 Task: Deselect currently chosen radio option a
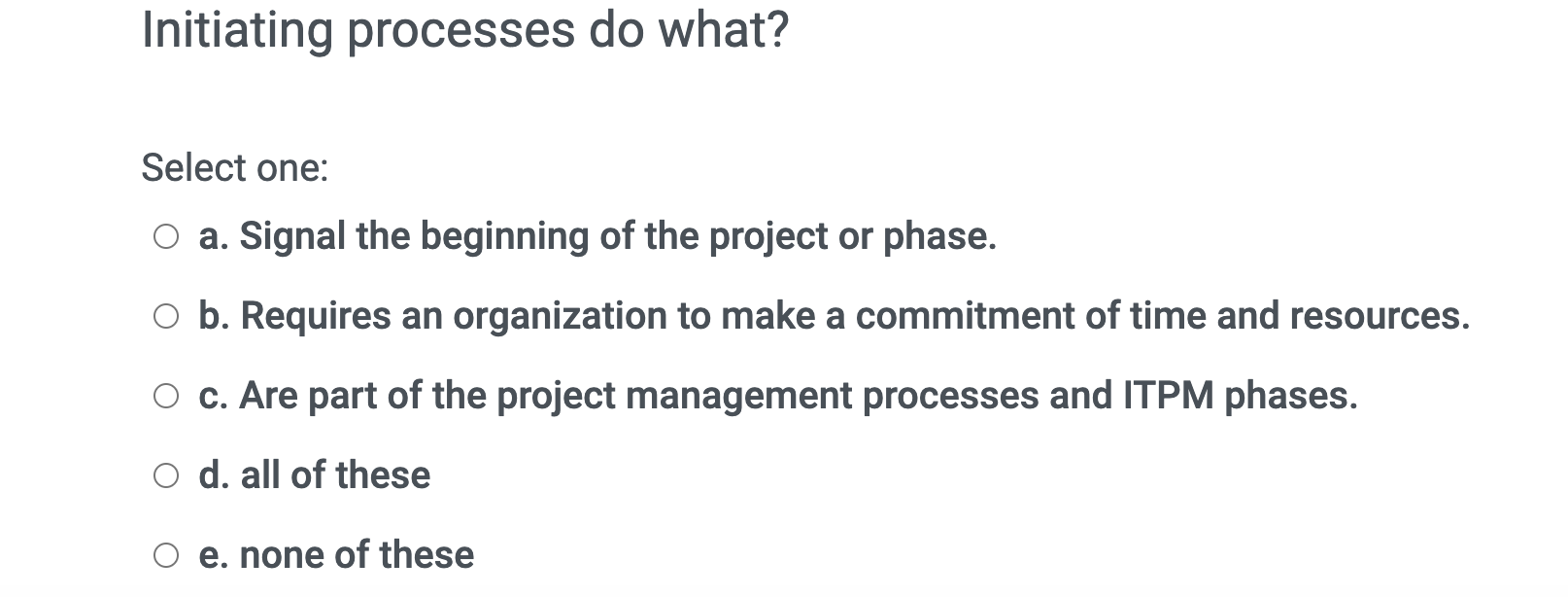pos(167,234)
